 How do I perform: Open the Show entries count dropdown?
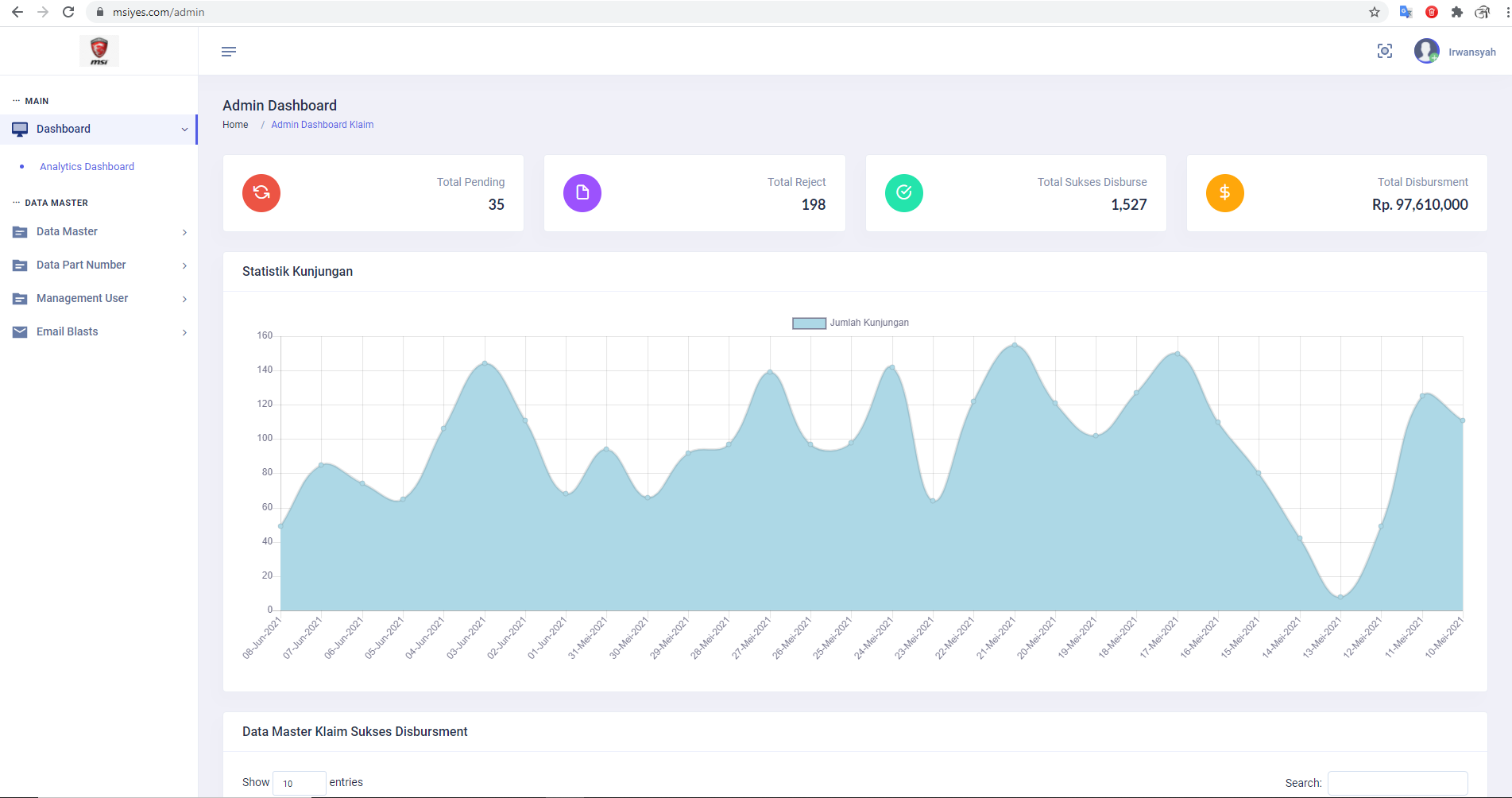coord(299,783)
